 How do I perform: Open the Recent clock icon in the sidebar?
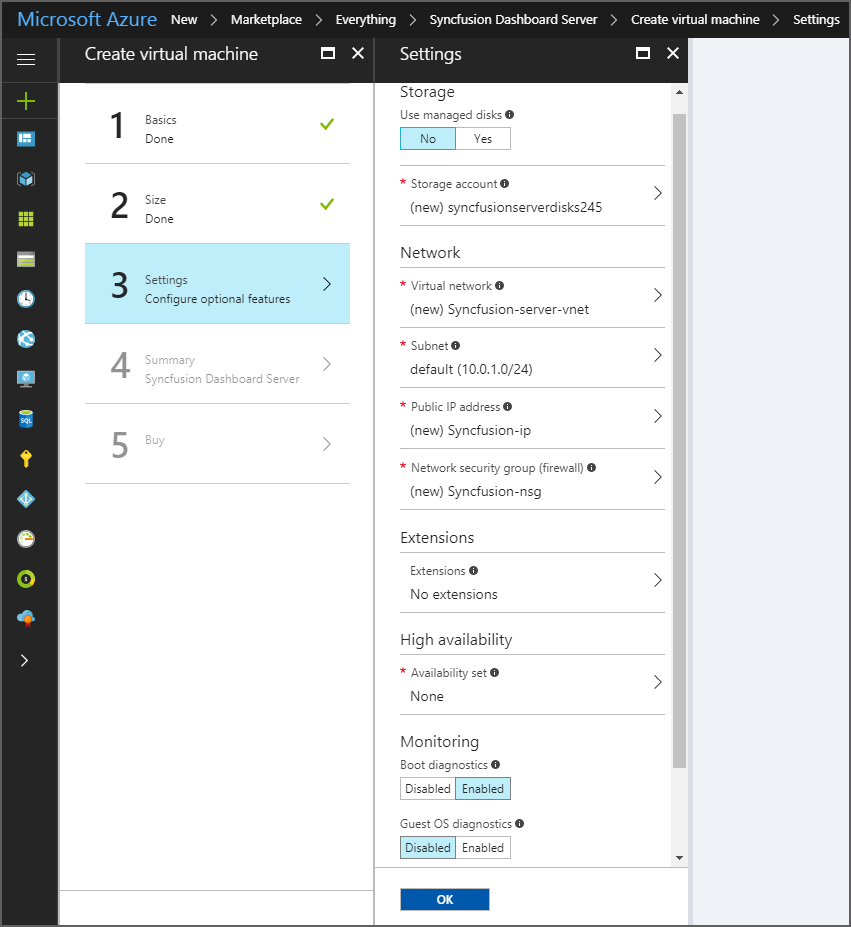pyautogui.click(x=26, y=299)
